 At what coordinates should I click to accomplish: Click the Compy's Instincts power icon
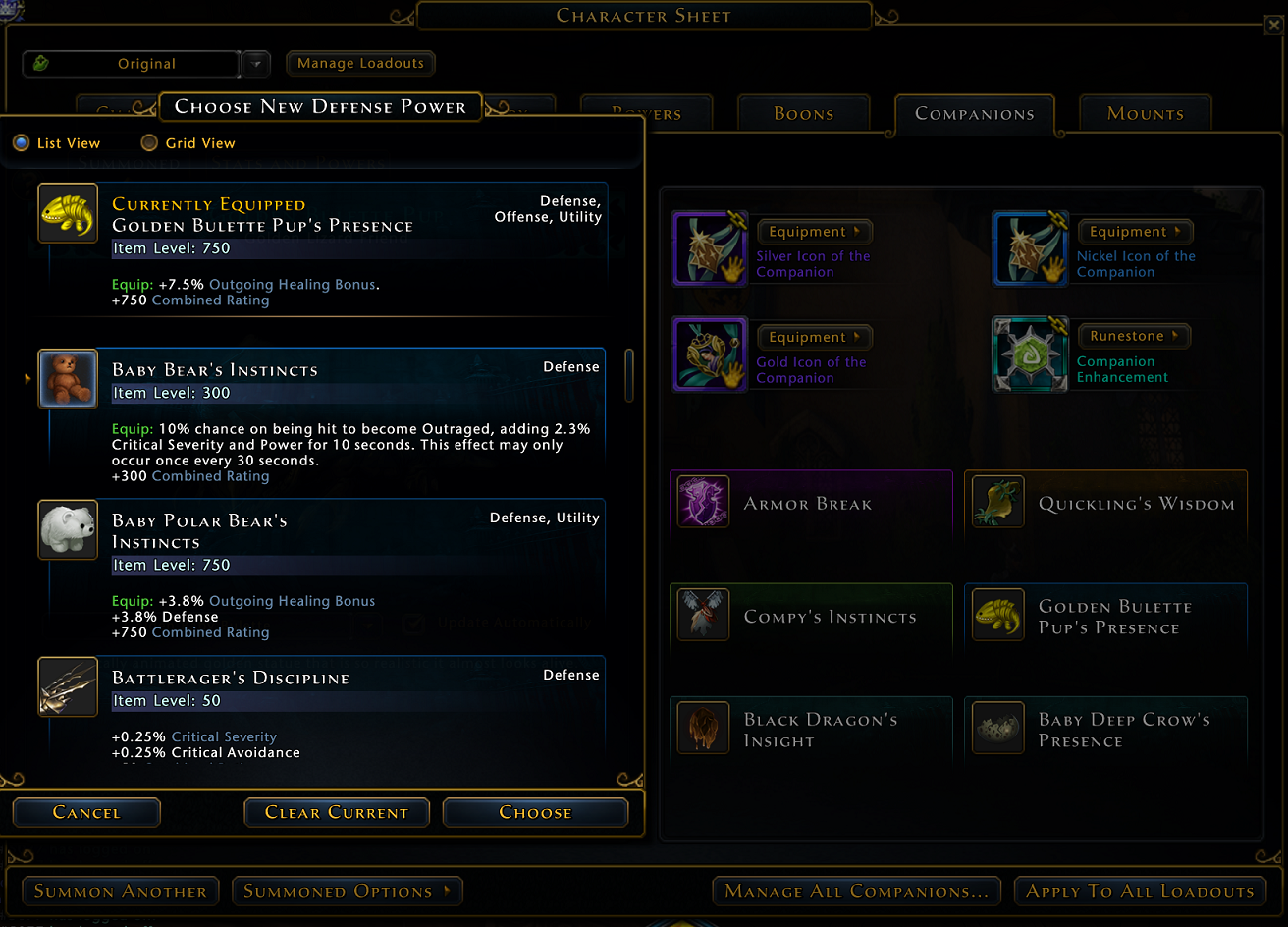click(x=703, y=615)
